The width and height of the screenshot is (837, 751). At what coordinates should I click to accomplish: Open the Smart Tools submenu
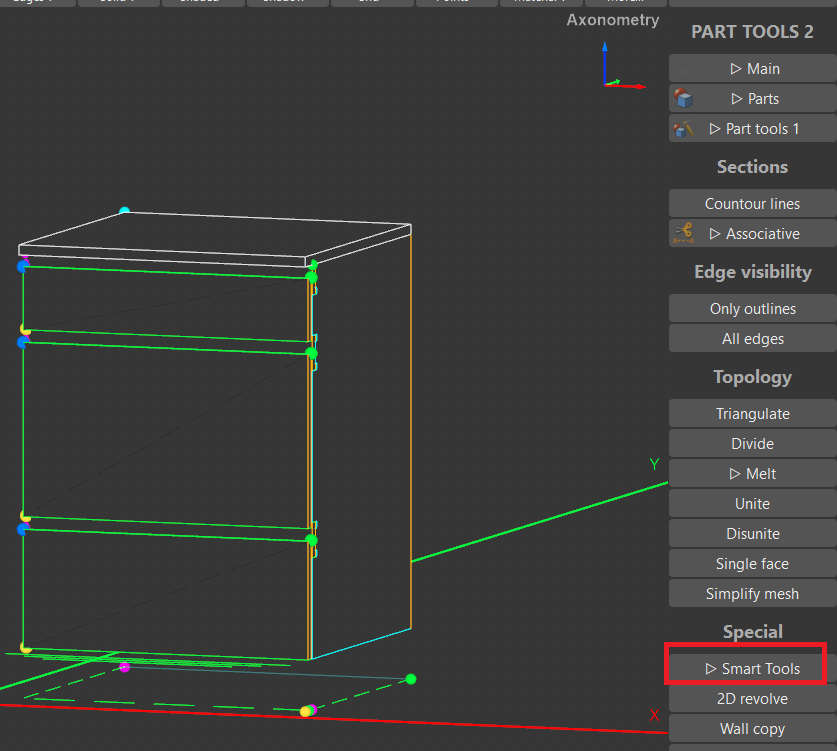(x=753, y=669)
